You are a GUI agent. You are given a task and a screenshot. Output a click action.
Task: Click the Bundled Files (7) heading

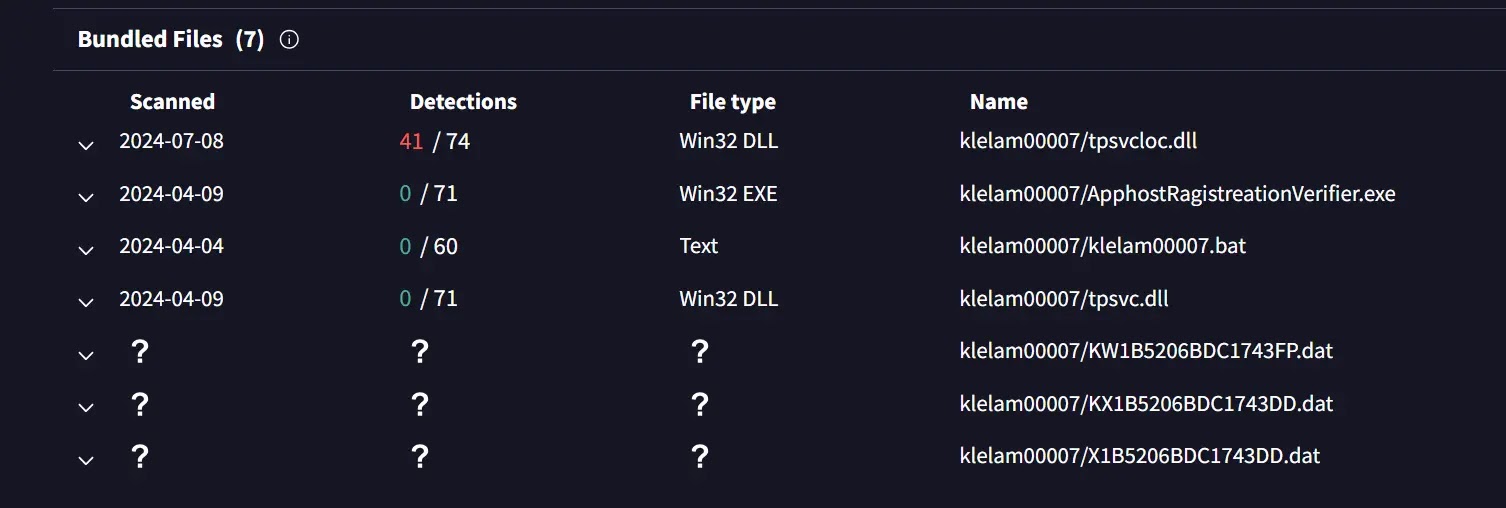(x=171, y=40)
